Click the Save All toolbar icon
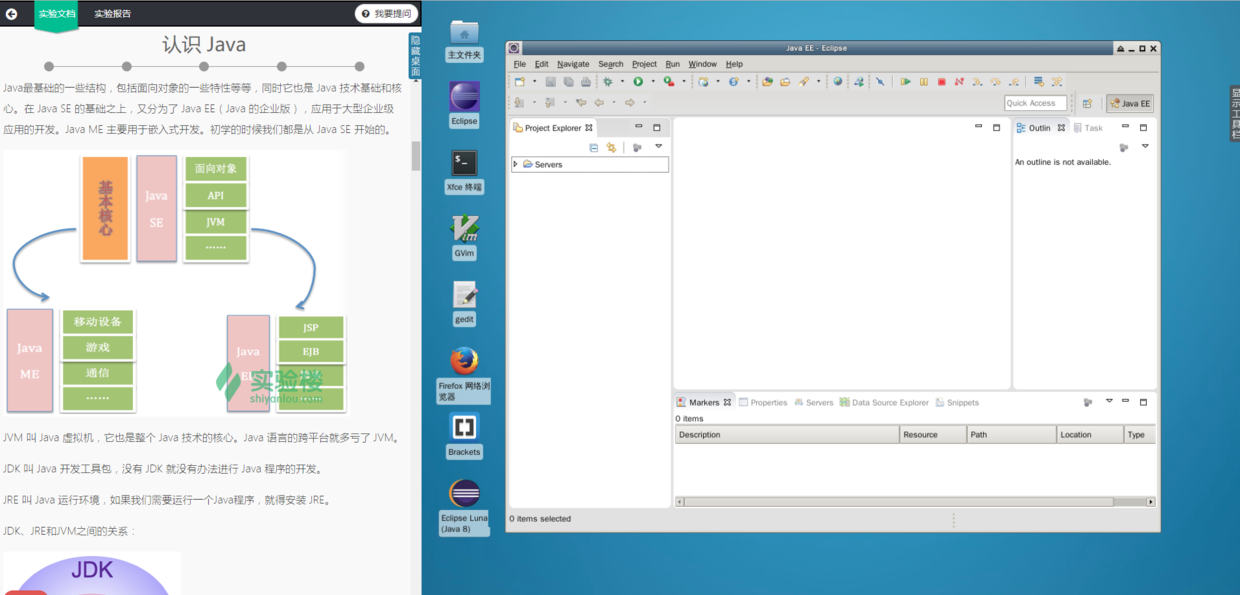 (x=568, y=82)
